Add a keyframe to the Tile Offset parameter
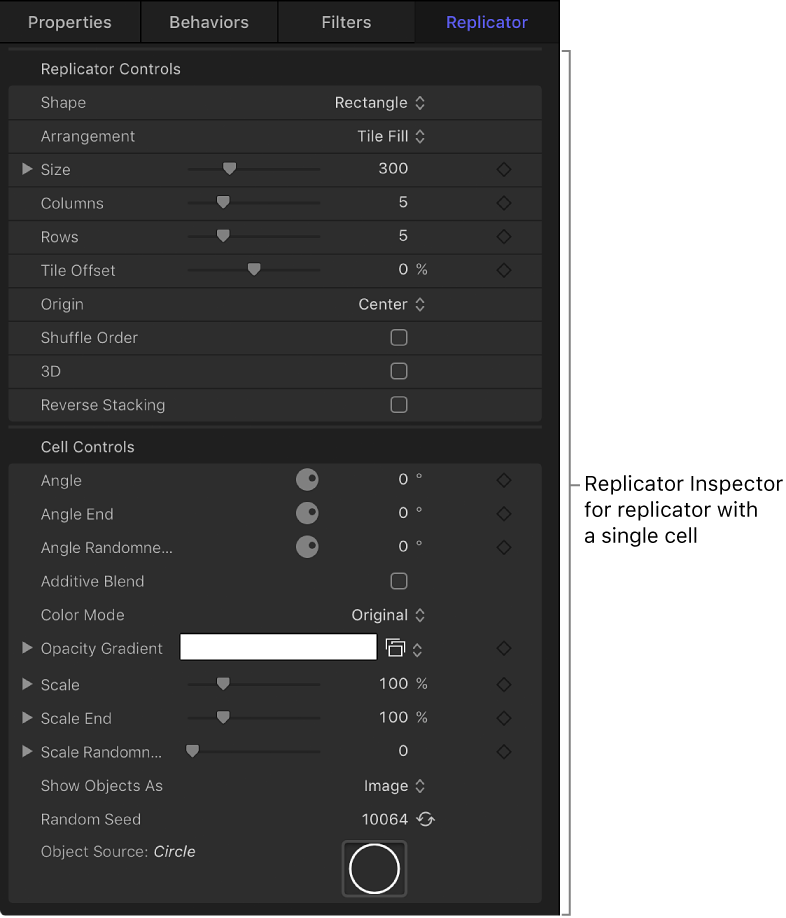The height and width of the screenshot is (918, 786). click(x=504, y=270)
